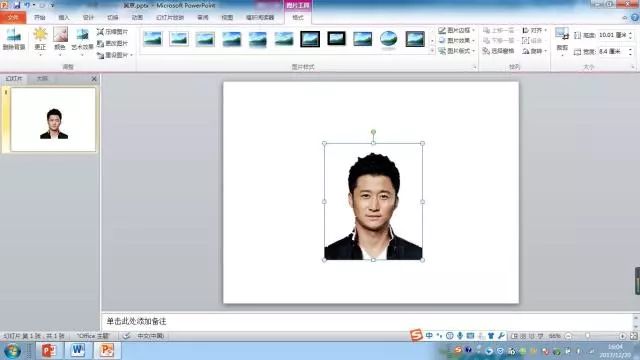Screen dimensions: 640x360
Task: Apply the fourth picture style in gallery
Action: (x=231, y=39)
